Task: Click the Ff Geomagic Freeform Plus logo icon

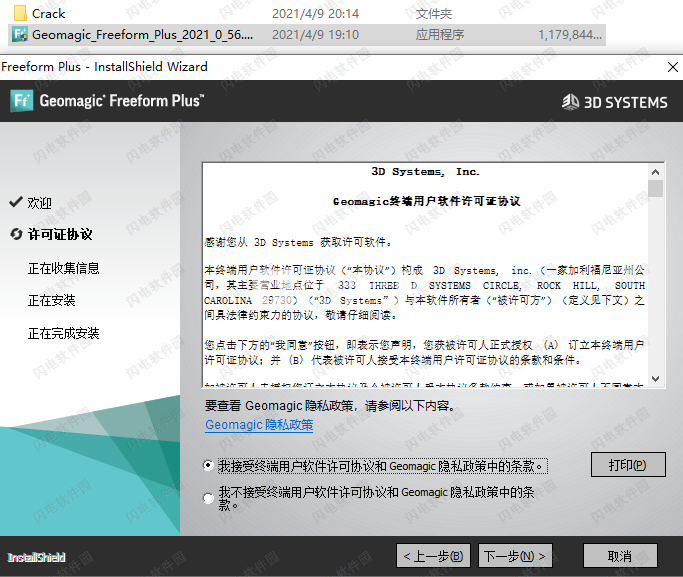Action: pos(21,101)
